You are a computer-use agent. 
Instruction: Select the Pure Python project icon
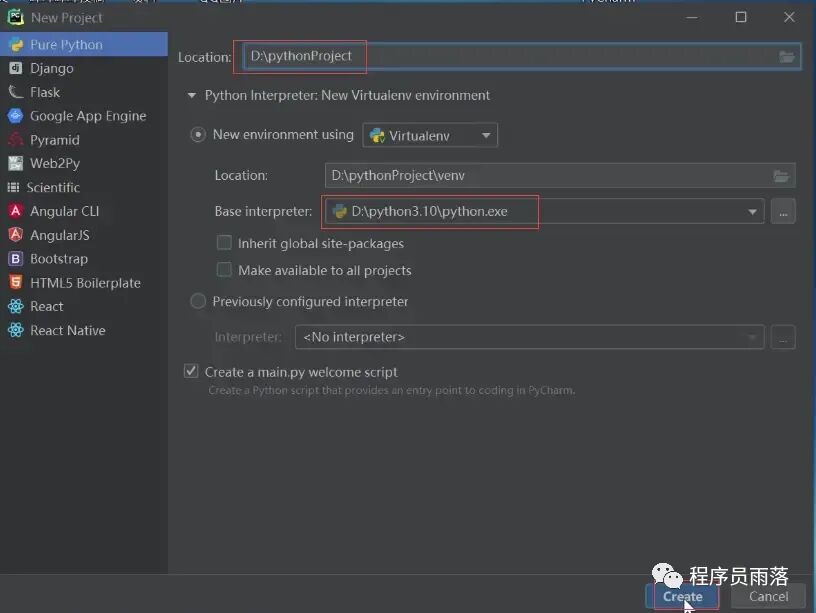click(16, 45)
